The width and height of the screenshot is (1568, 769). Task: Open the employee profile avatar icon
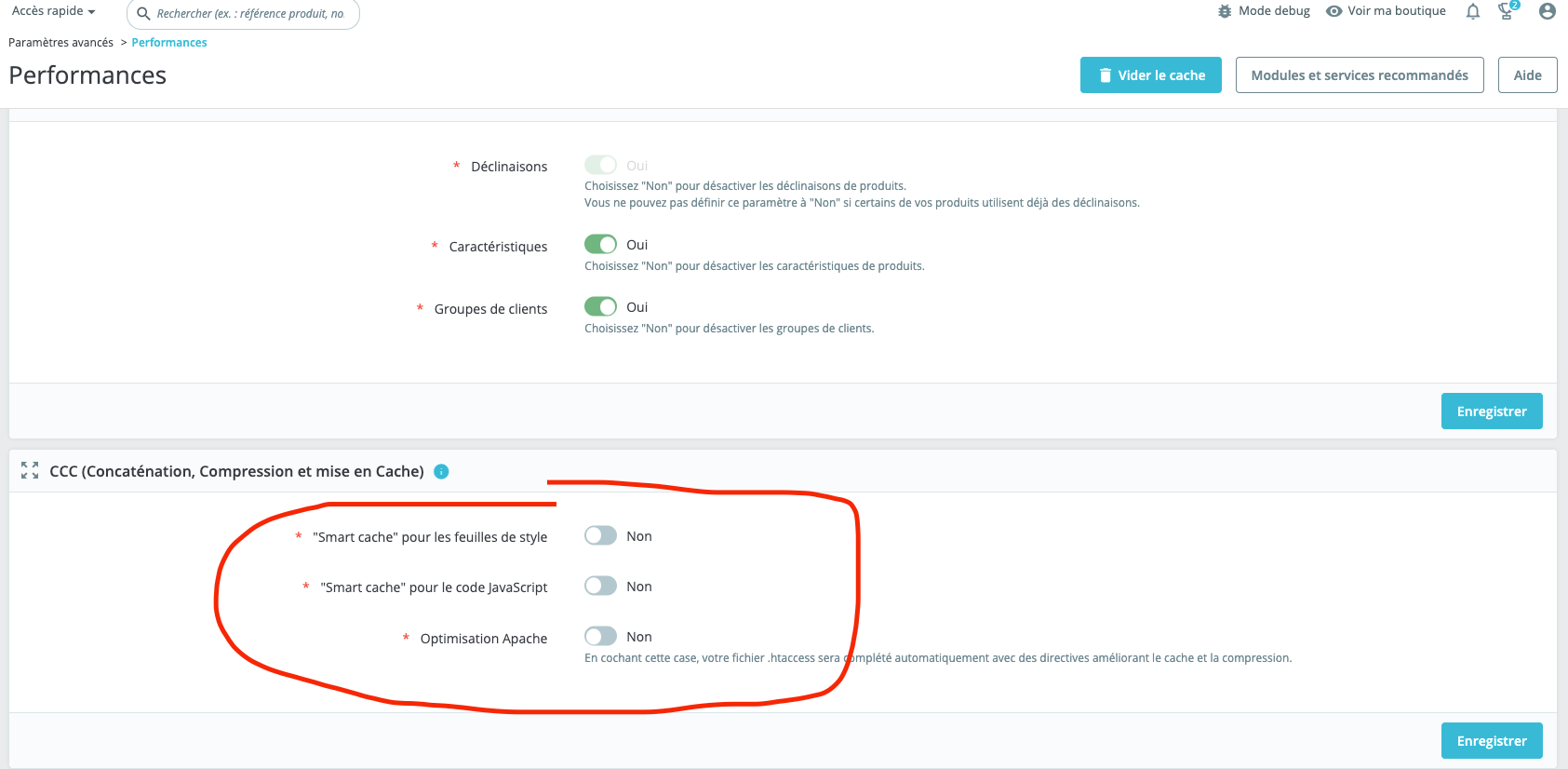point(1548,11)
